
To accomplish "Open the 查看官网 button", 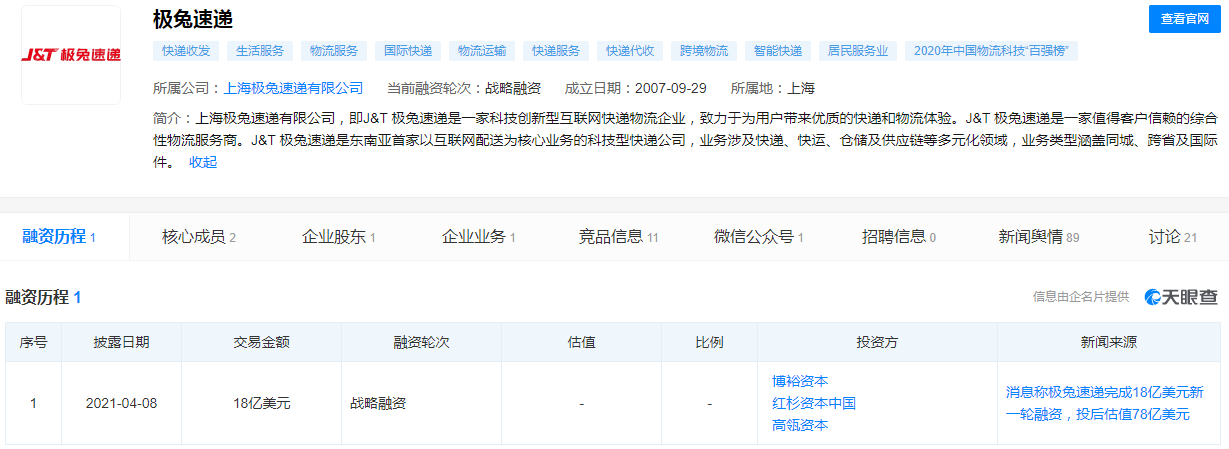I will point(1185,19).
